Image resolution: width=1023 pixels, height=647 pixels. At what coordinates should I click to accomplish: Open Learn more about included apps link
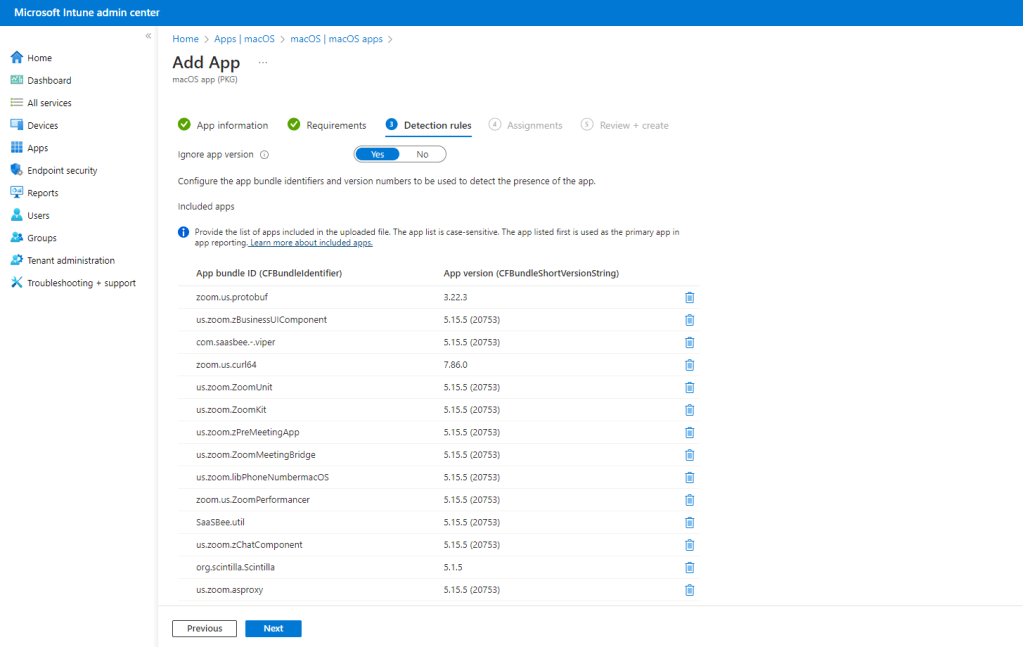311,243
